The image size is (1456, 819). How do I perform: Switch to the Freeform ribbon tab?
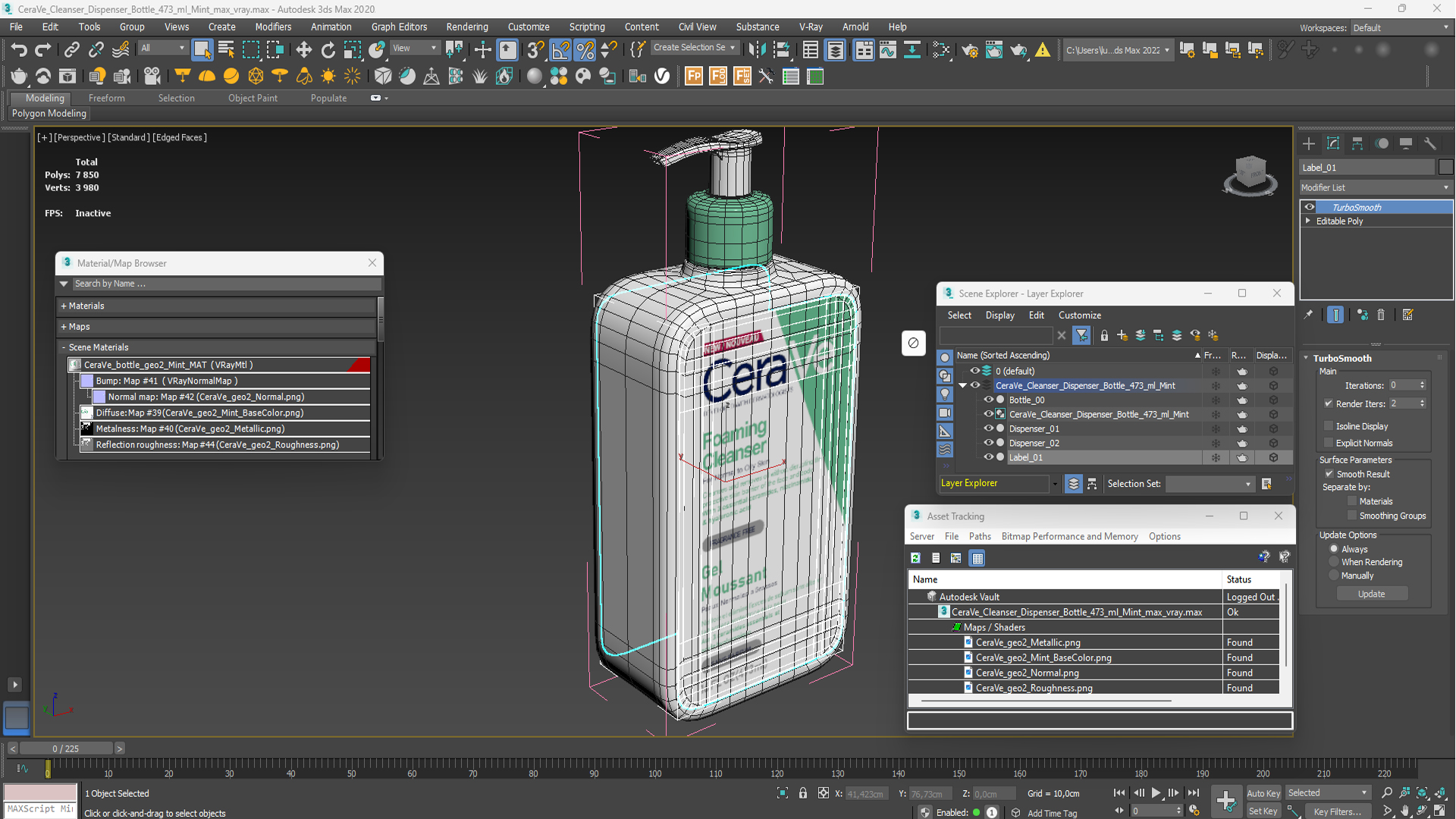click(x=106, y=98)
